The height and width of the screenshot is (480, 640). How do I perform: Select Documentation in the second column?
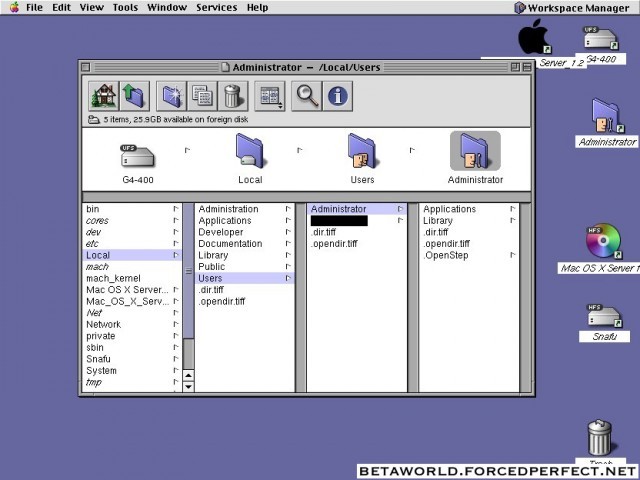228,244
